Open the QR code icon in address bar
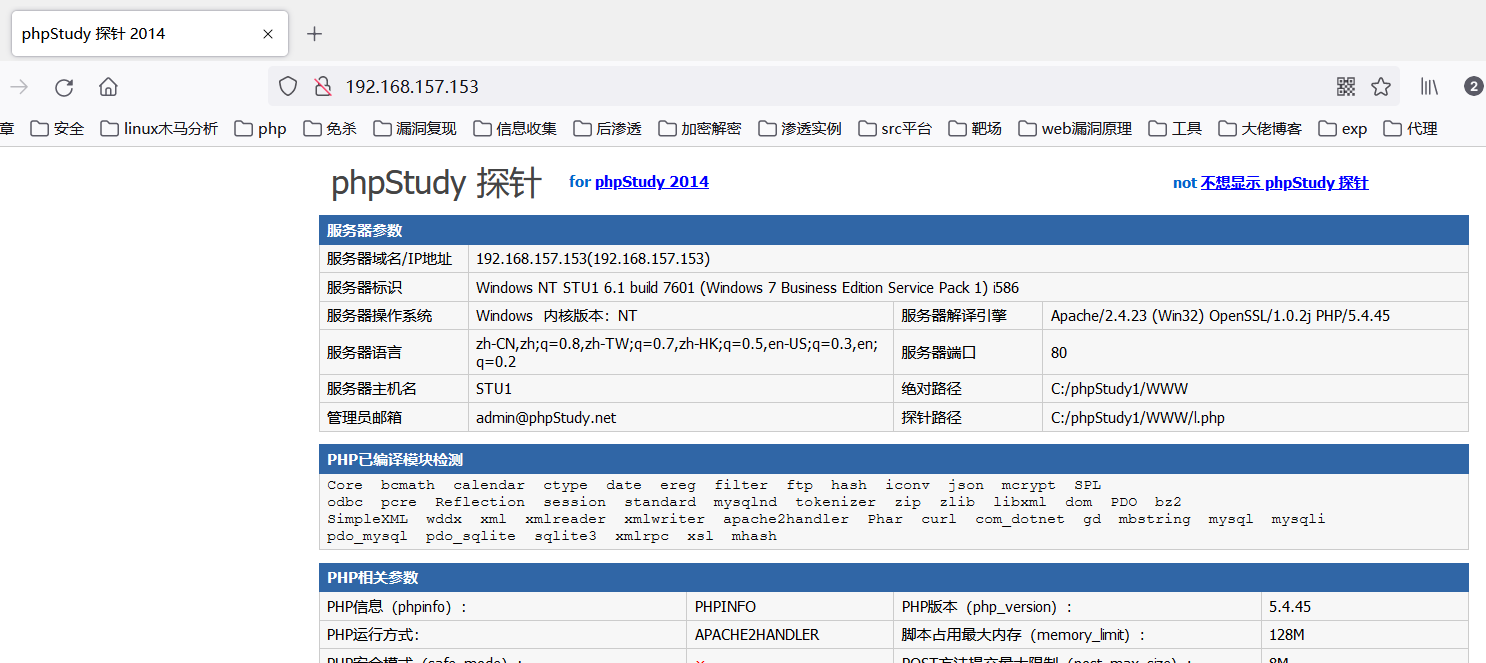1486x663 pixels. pos(1346,87)
